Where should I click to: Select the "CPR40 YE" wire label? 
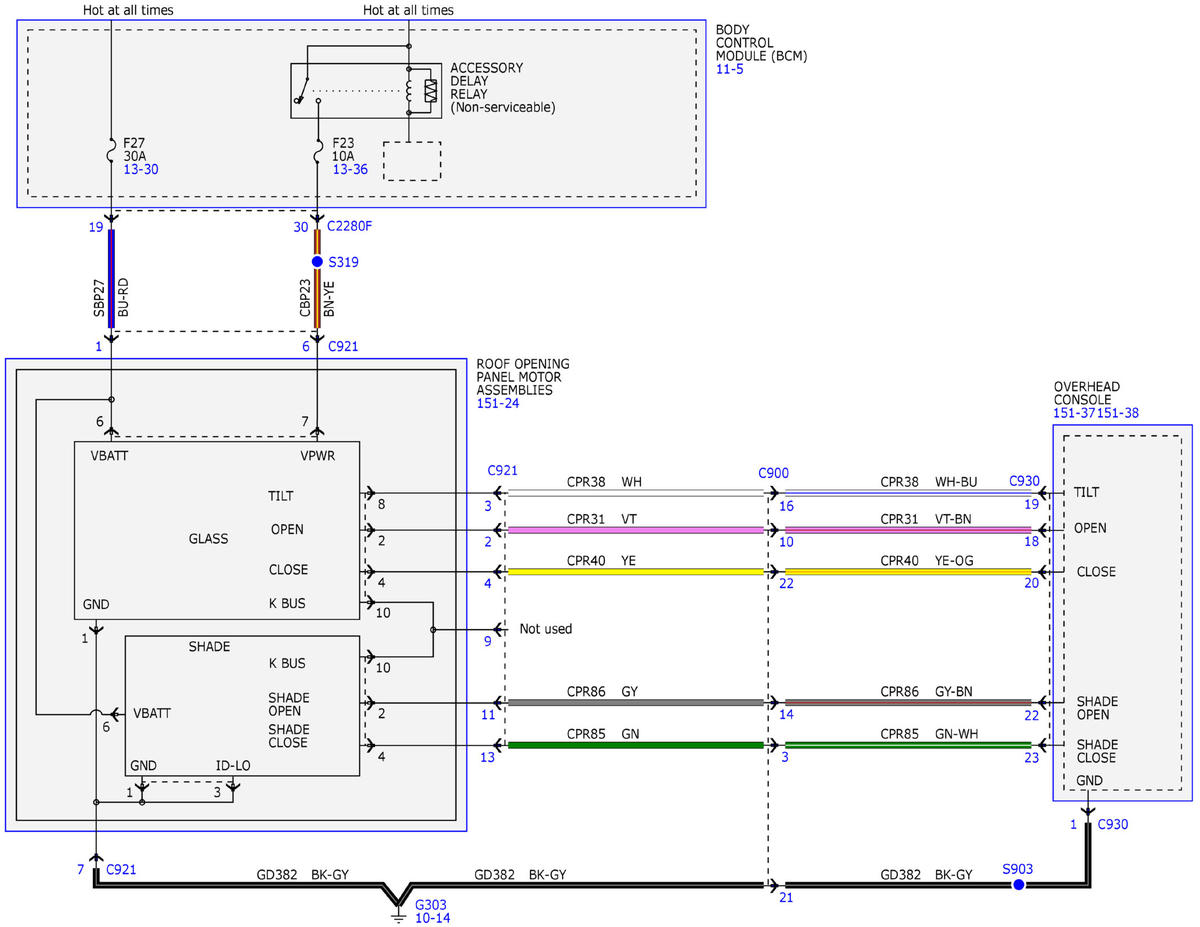601,561
